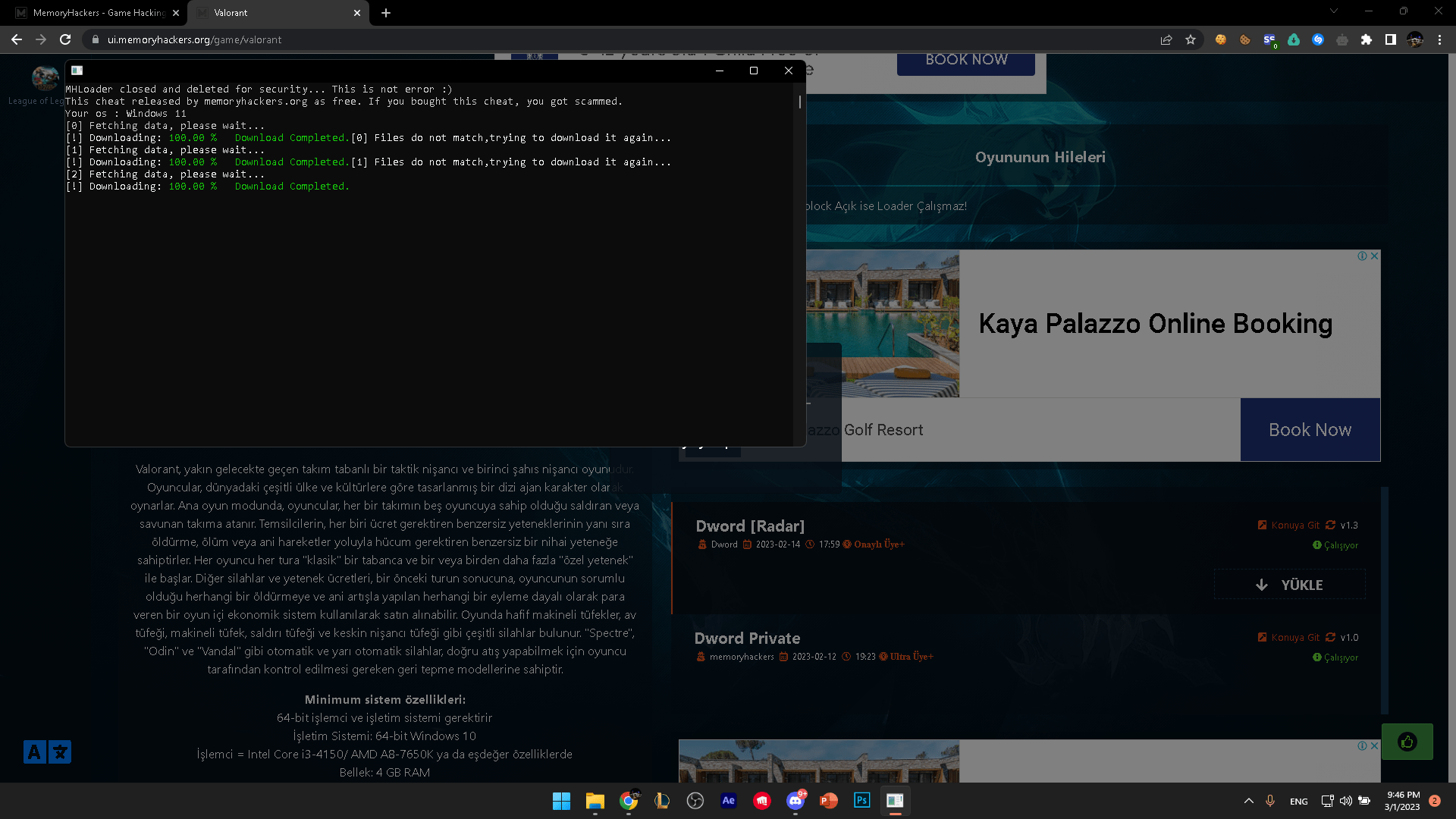Open the SS extension with badge

[x=1269, y=39]
